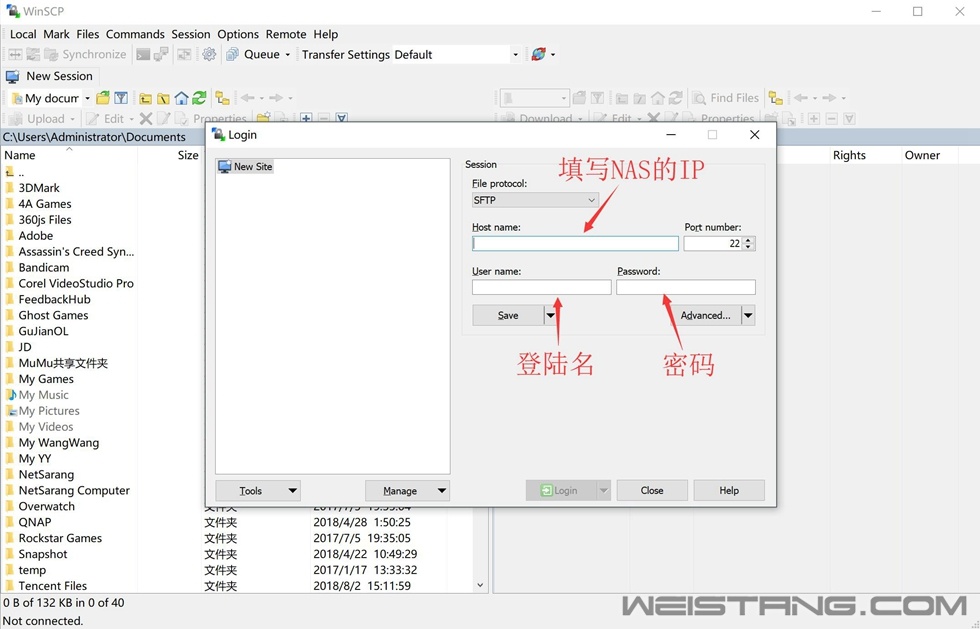Screen dimensions: 980x629
Task: Open the File protocol dropdown
Action: pyautogui.click(x=535, y=200)
